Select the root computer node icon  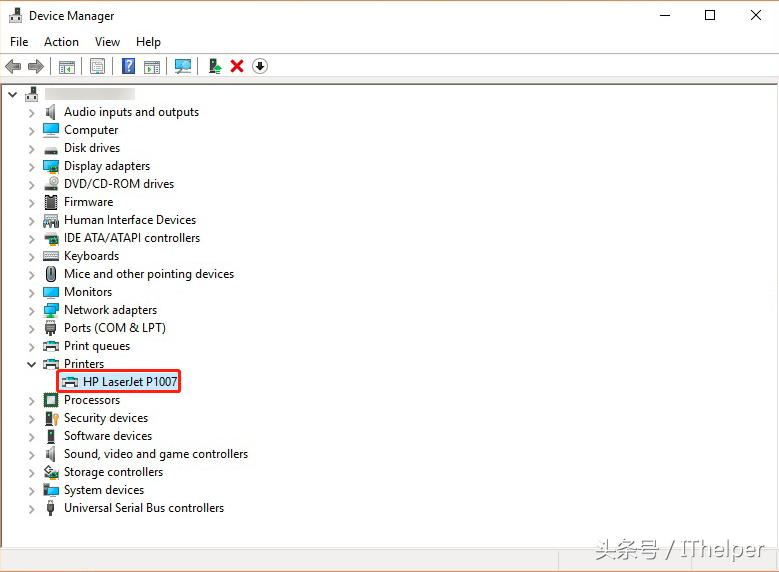[x=32, y=94]
